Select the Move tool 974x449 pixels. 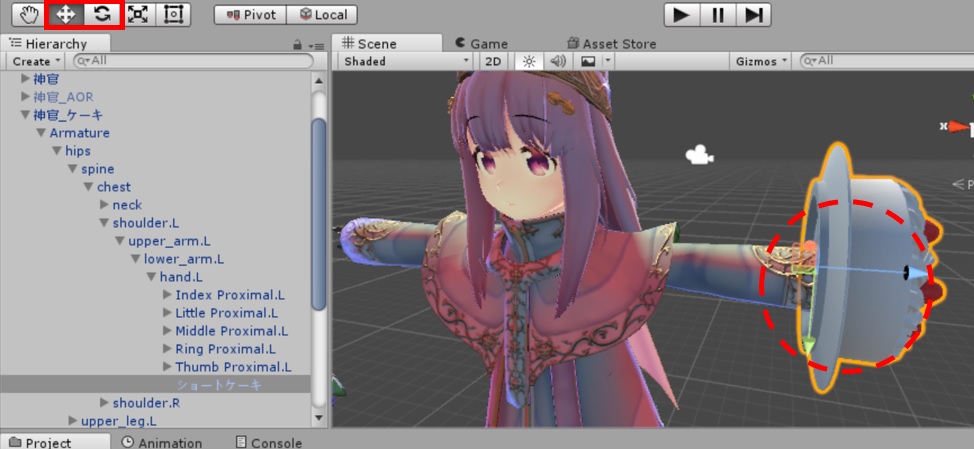point(65,14)
